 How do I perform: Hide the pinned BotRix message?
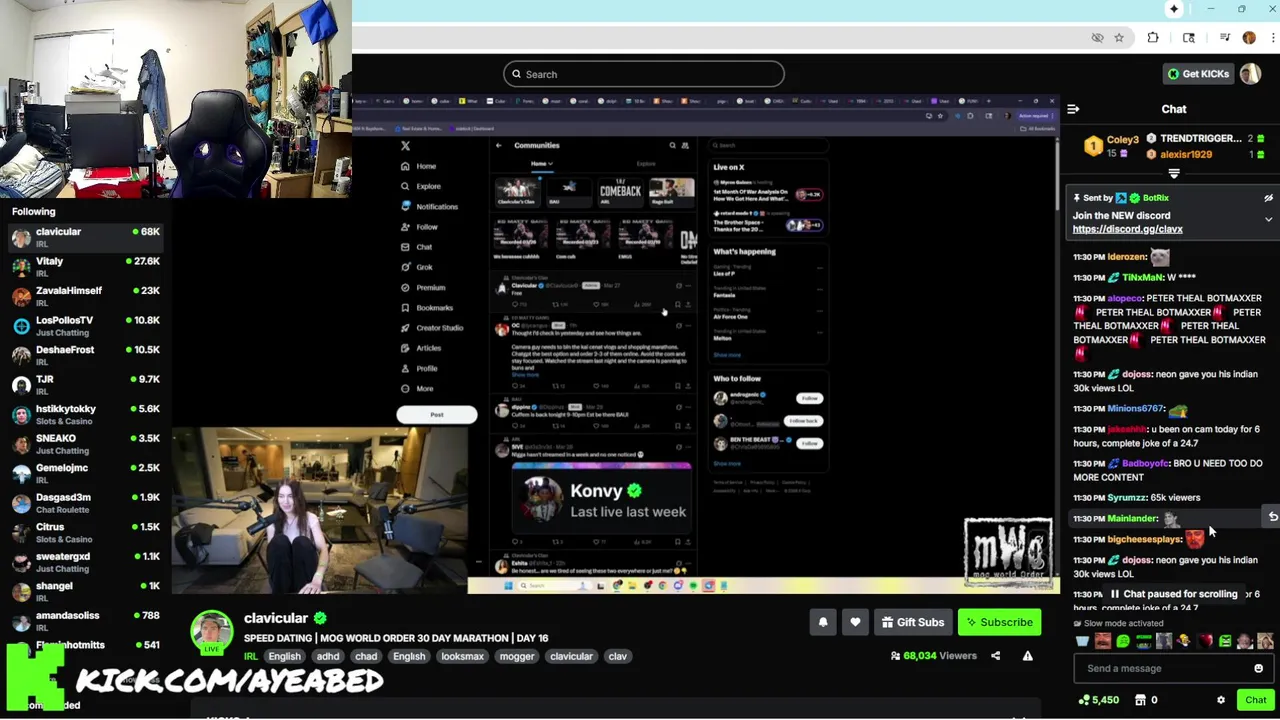click(1268, 198)
